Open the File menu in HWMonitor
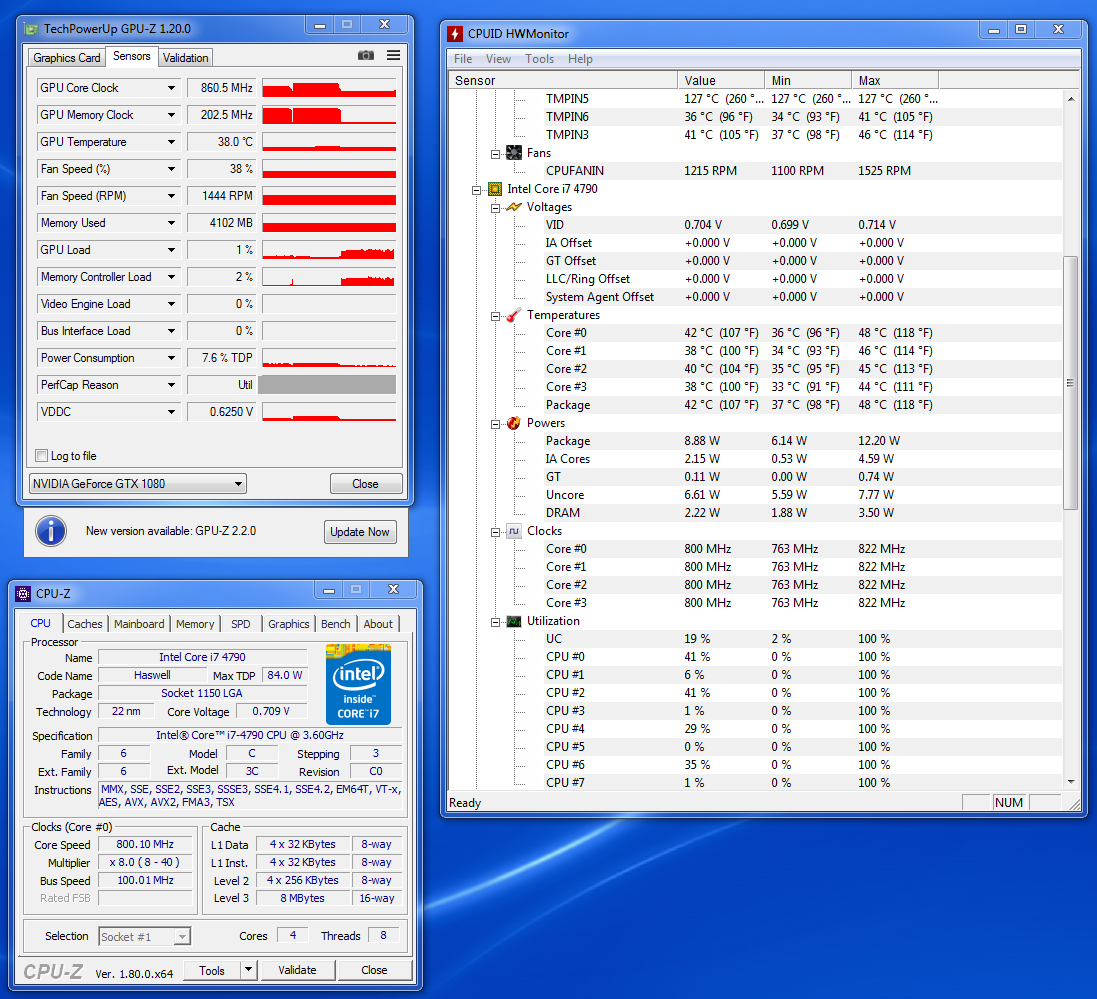This screenshot has width=1097, height=999. point(463,59)
